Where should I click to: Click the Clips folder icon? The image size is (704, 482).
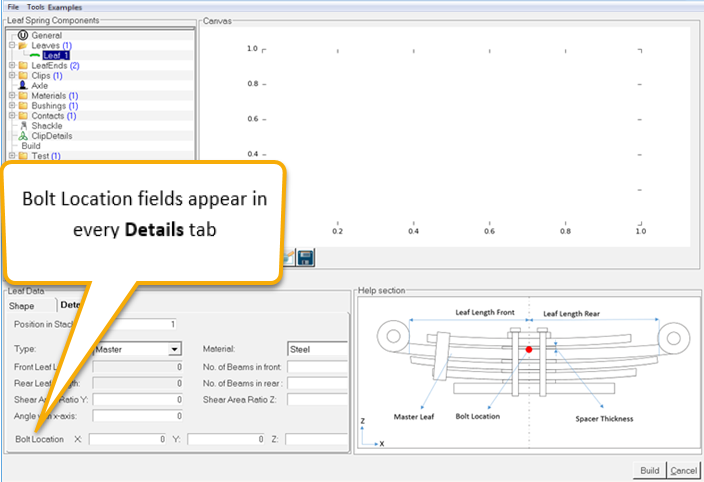23,75
